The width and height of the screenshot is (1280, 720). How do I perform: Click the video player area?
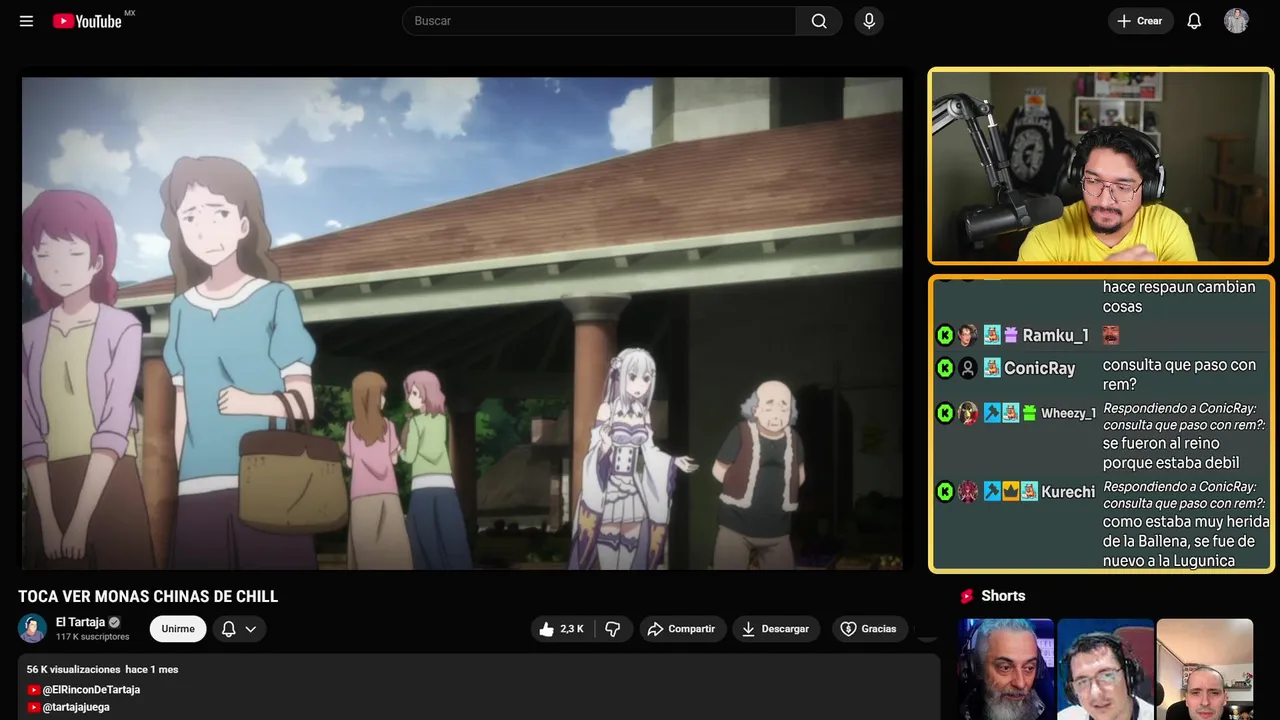click(462, 323)
